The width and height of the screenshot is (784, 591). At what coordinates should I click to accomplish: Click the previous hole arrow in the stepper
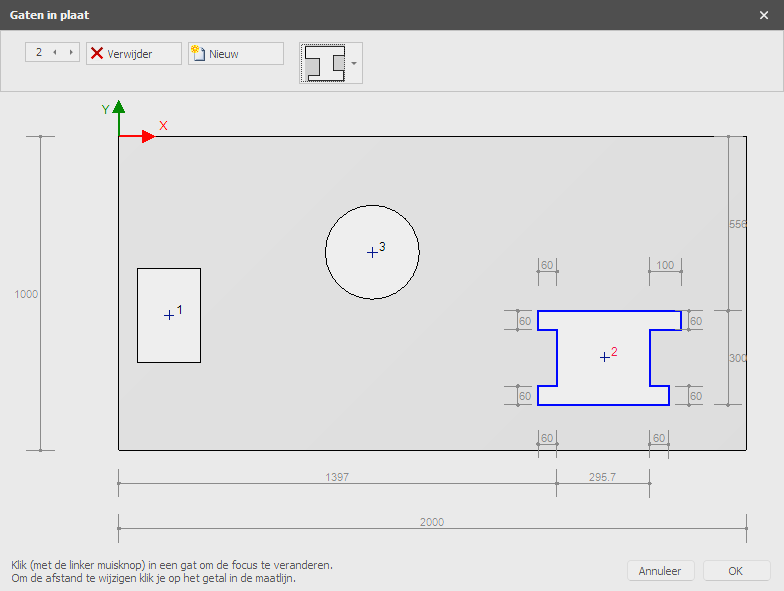point(55,52)
